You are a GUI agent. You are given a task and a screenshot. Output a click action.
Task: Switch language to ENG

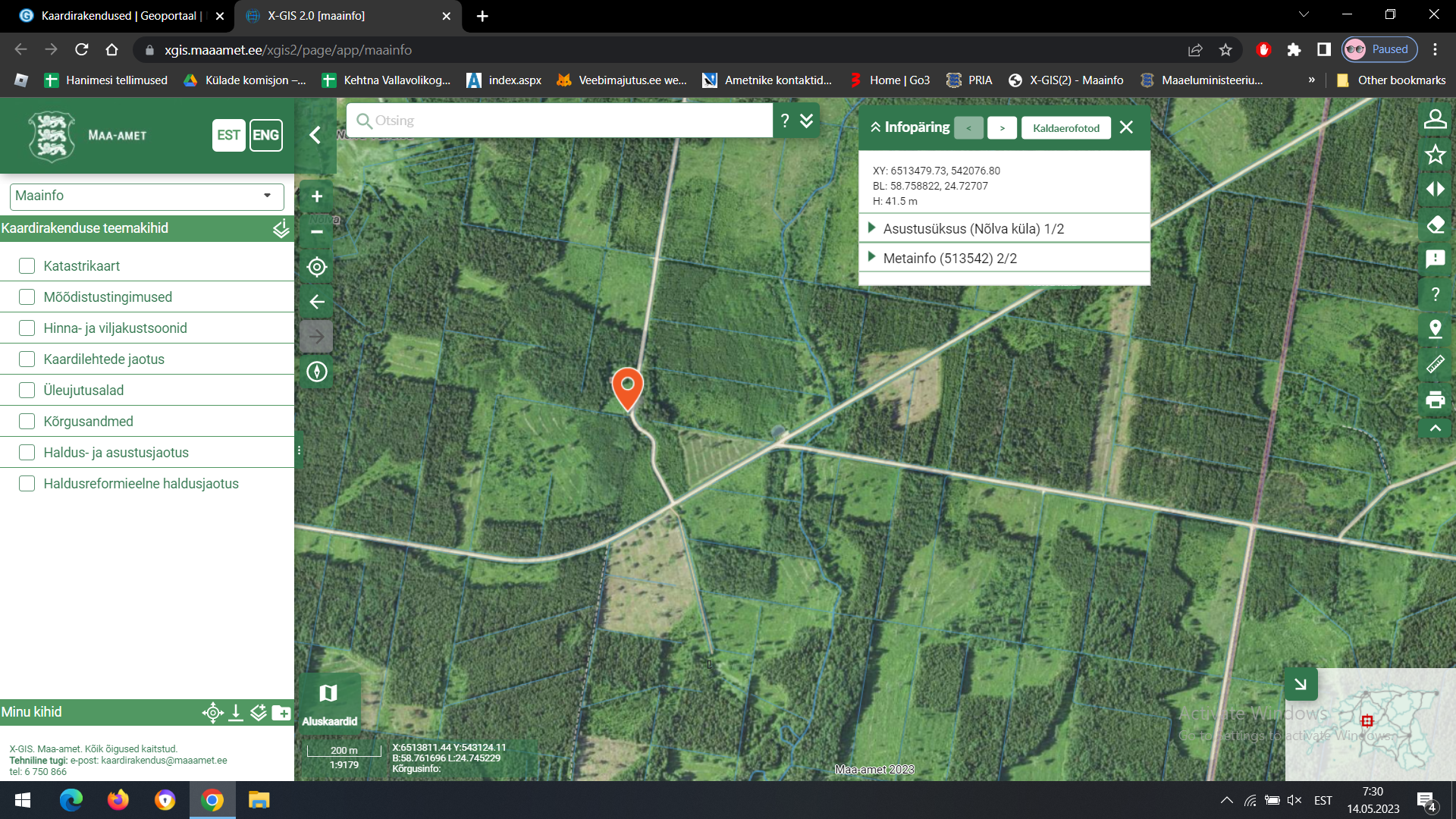[265, 136]
